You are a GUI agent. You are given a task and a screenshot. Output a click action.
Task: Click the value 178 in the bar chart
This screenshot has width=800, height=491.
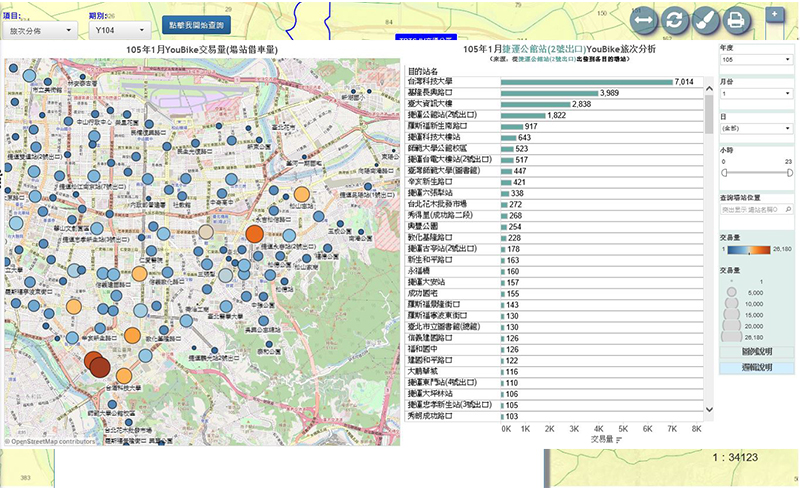513,249
